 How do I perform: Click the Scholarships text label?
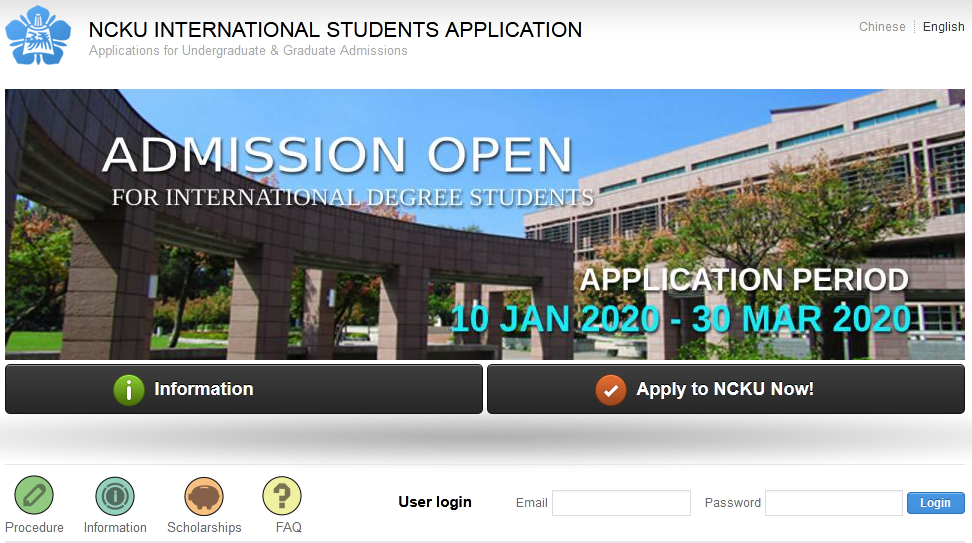click(x=204, y=528)
